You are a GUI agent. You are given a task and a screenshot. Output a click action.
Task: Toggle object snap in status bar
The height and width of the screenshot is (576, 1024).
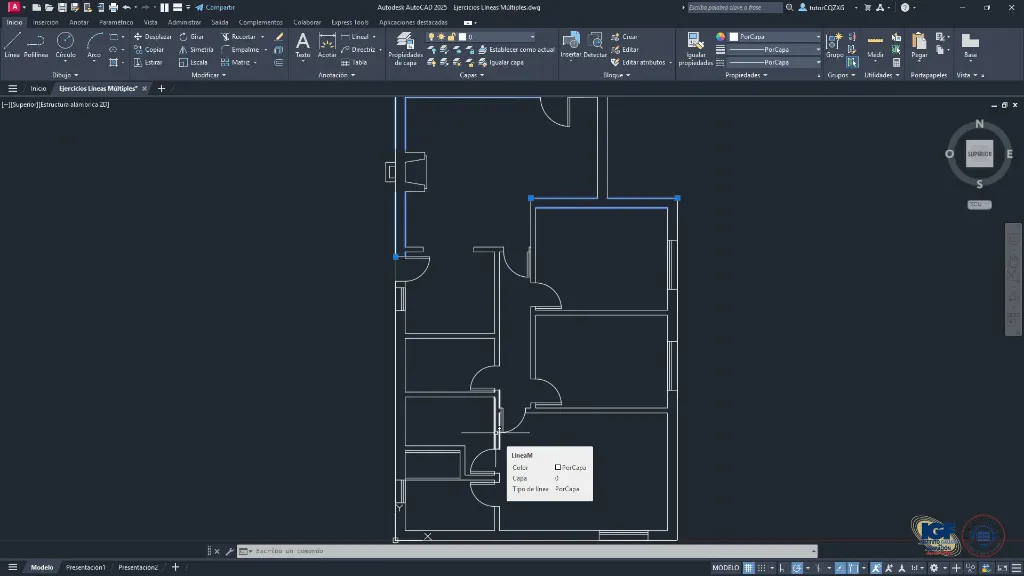853,568
